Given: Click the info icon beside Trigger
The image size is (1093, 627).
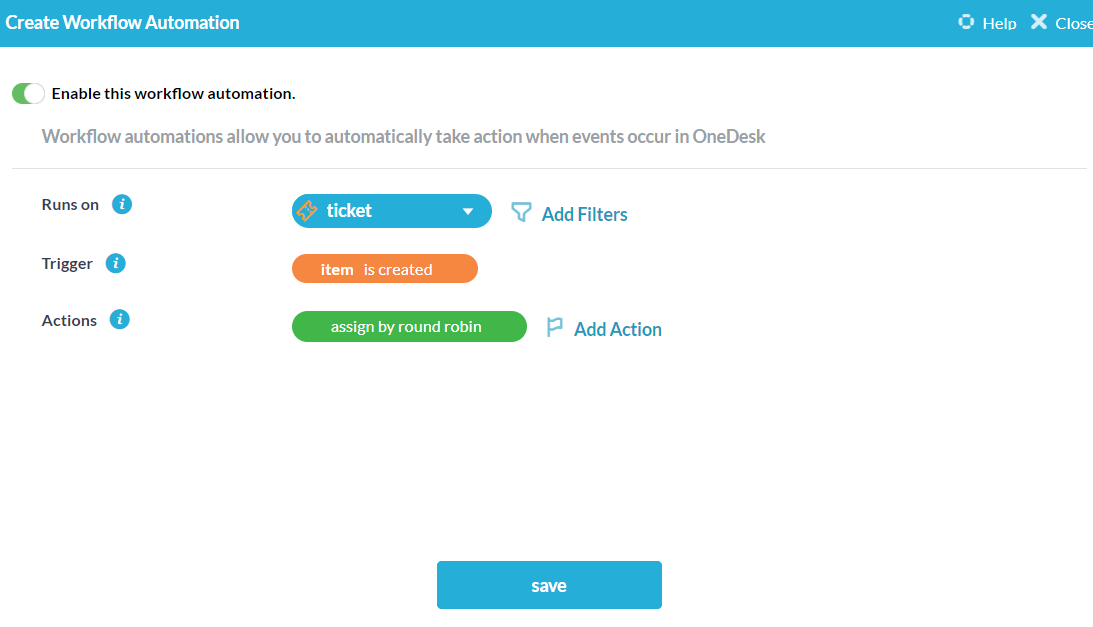Looking at the screenshot, I should point(116,263).
